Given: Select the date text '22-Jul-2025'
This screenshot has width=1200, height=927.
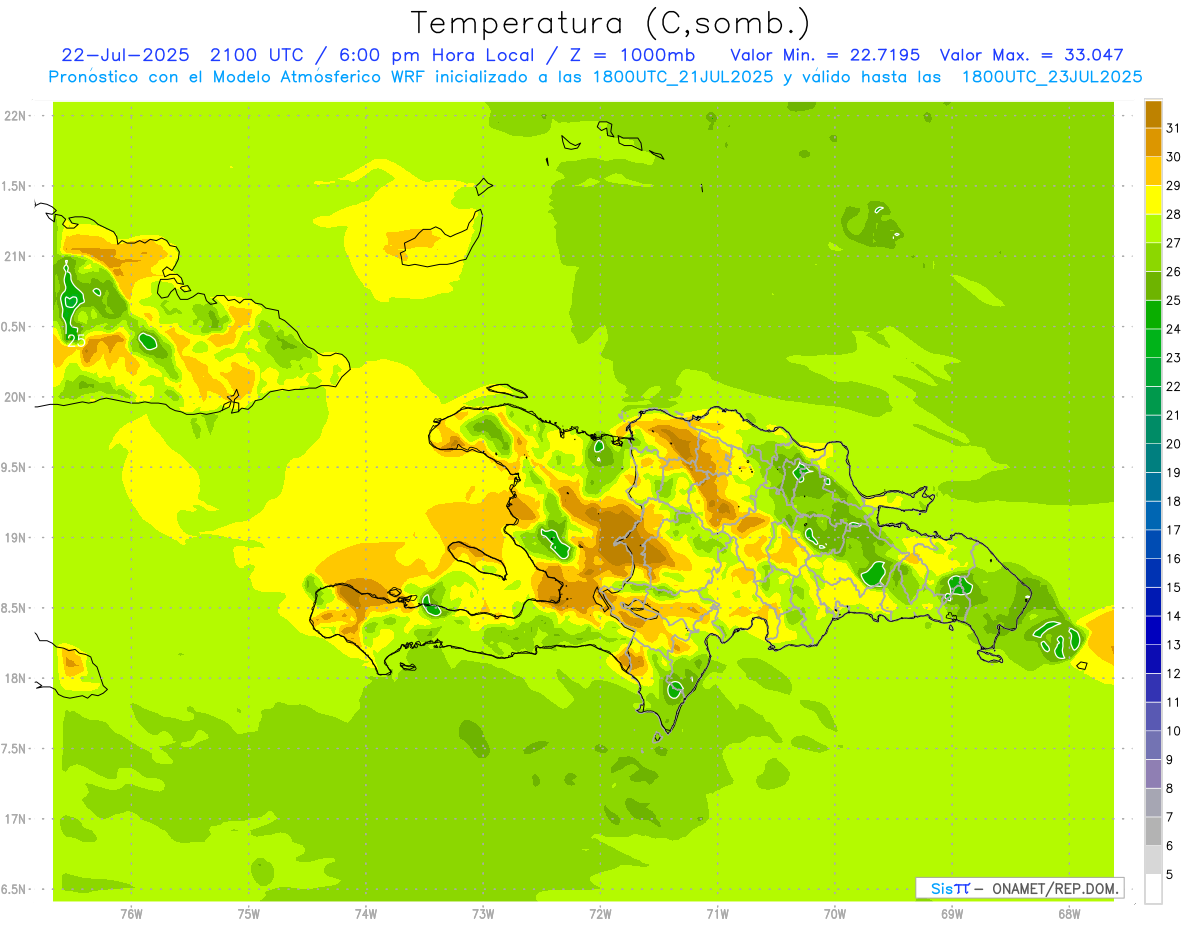Looking at the screenshot, I should 124,55.
